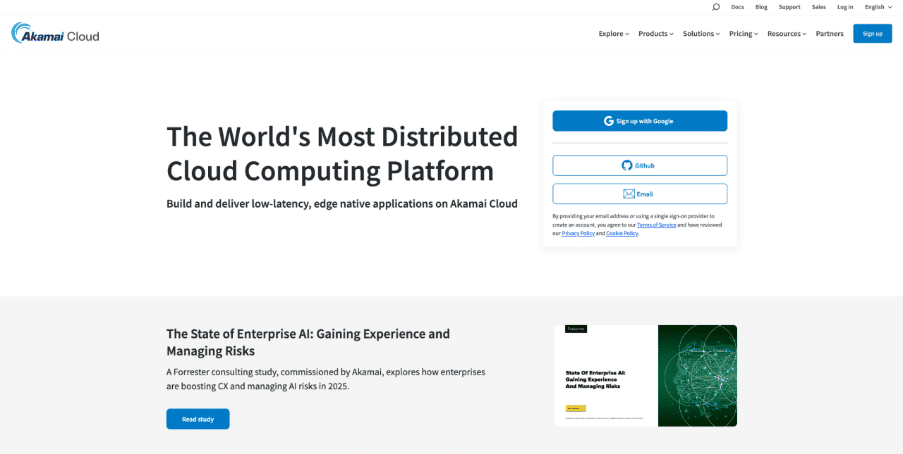Click the Read study button
The width and height of the screenshot is (903, 454).
[198, 419]
